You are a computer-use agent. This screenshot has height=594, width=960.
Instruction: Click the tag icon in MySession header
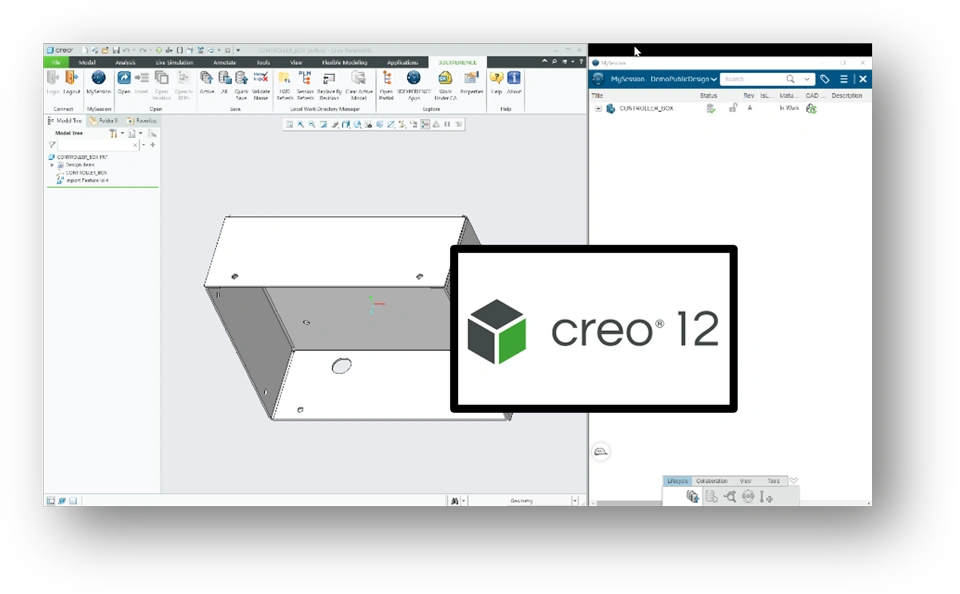coord(825,79)
